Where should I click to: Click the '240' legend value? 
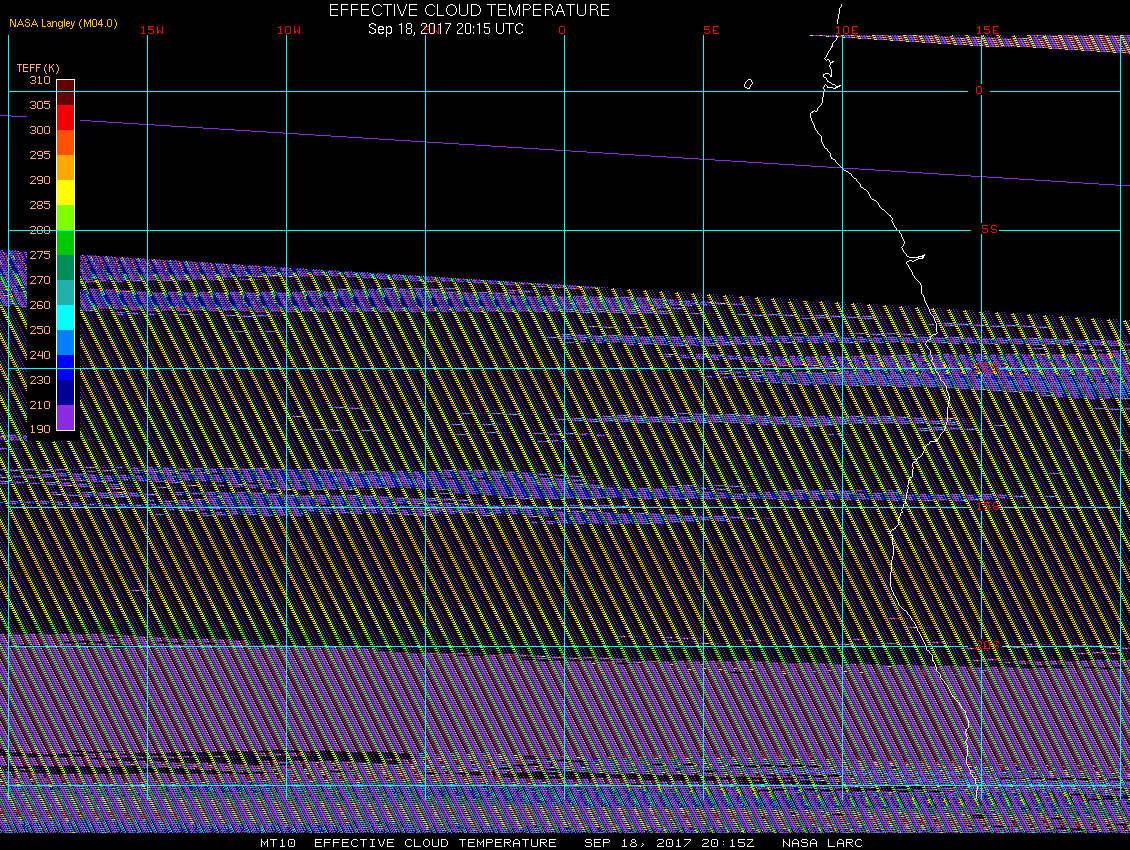point(40,355)
